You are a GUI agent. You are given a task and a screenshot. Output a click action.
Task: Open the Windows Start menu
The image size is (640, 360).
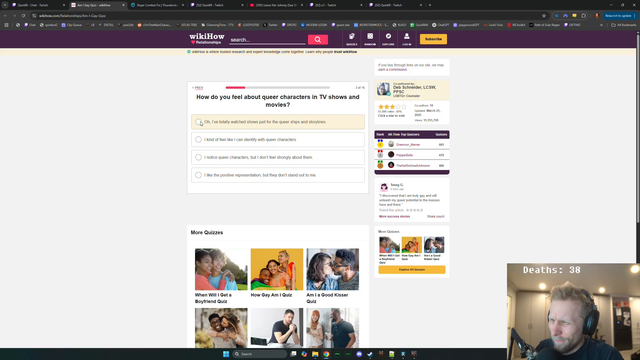pyautogui.click(x=226, y=354)
